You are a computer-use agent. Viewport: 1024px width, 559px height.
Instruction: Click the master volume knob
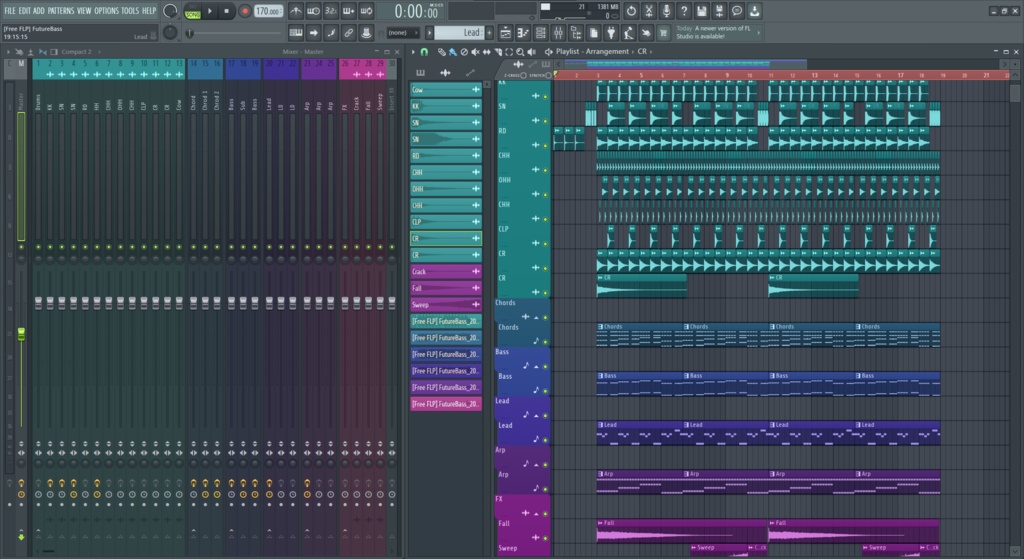coord(170,10)
